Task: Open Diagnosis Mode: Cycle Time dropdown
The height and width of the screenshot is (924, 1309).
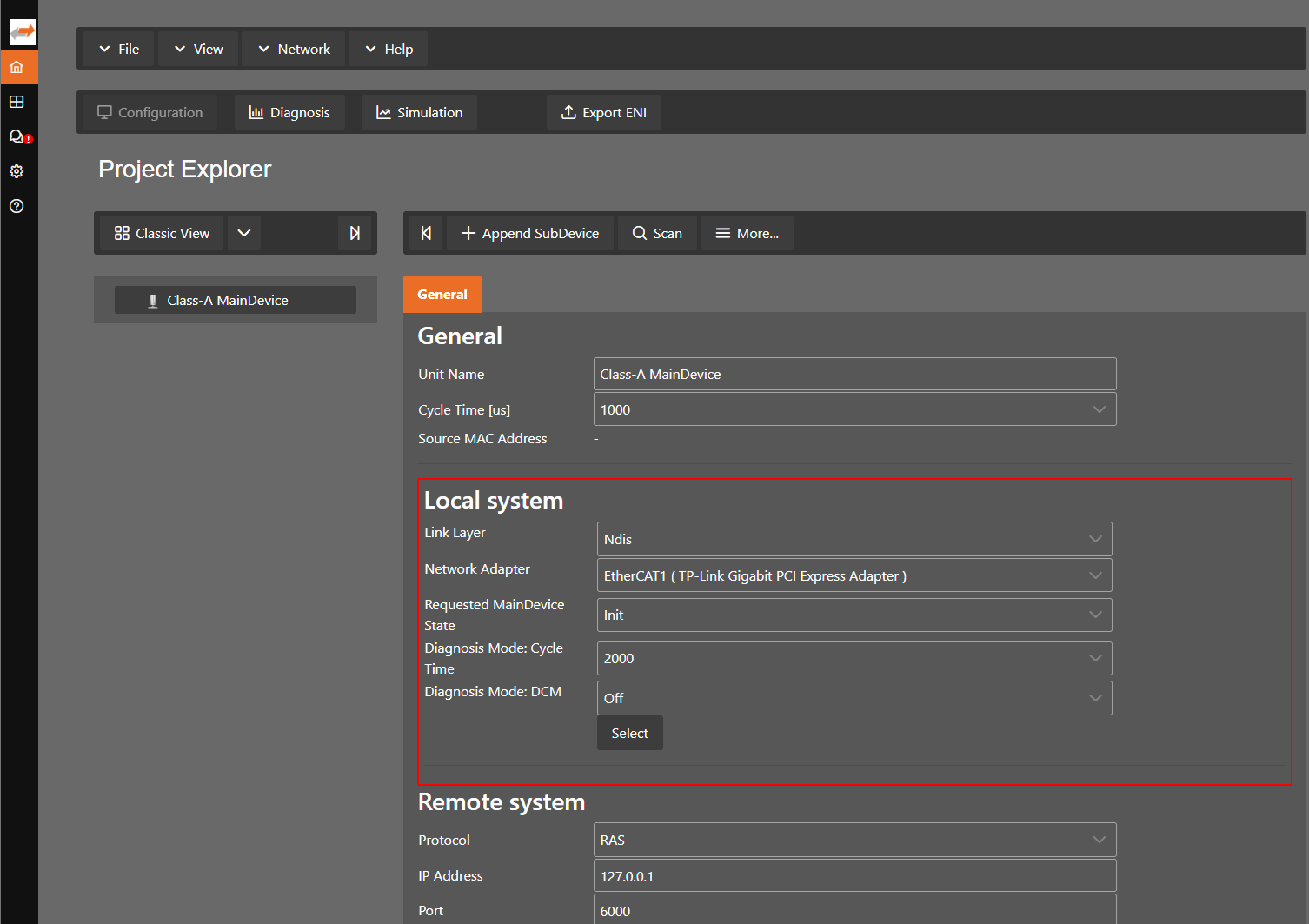Action: [854, 658]
